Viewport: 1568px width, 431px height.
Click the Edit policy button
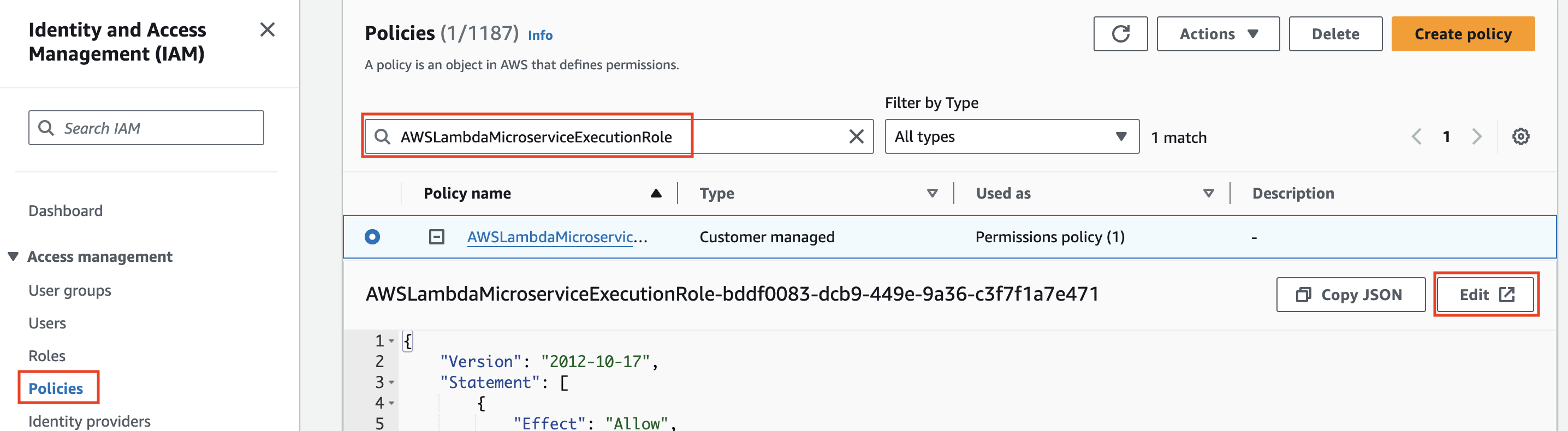[x=1486, y=295]
